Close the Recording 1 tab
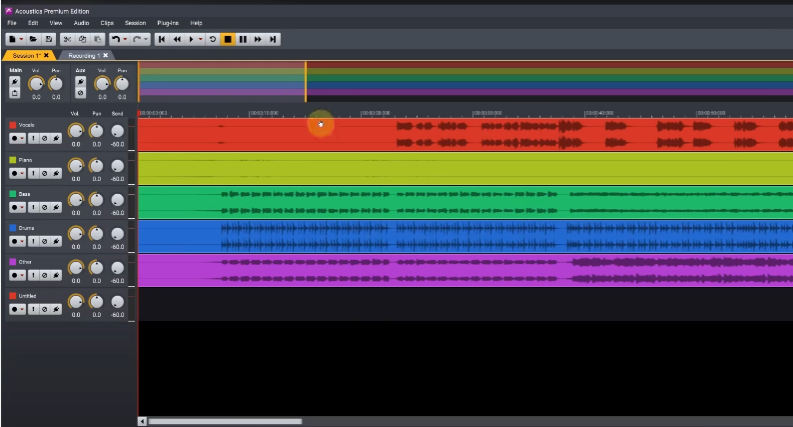793x427 pixels. (x=105, y=55)
